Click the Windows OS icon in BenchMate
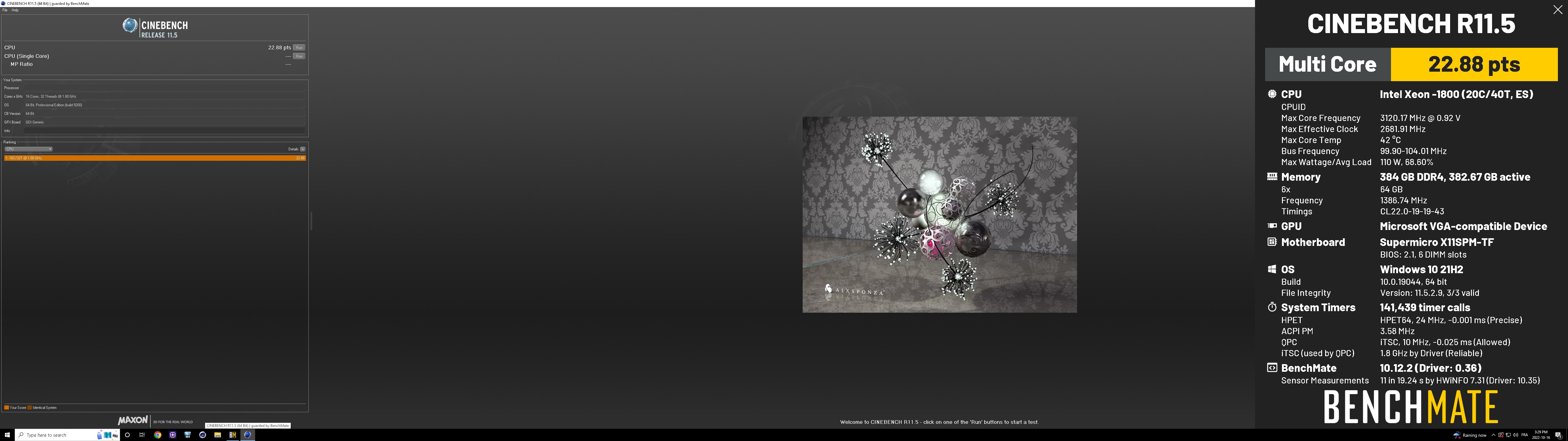The width and height of the screenshot is (1568, 441). coord(1272,269)
